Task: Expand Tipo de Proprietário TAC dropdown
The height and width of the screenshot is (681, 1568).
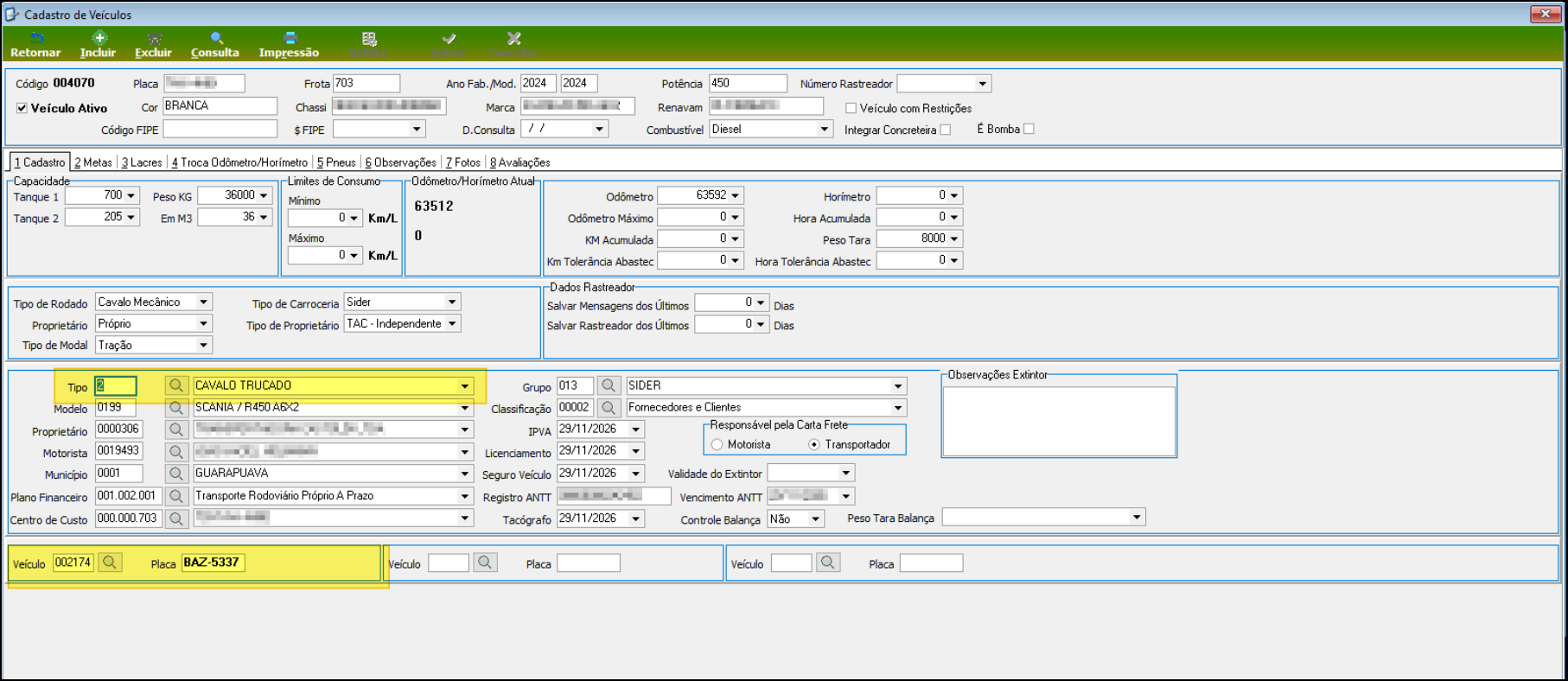Action: [x=452, y=323]
